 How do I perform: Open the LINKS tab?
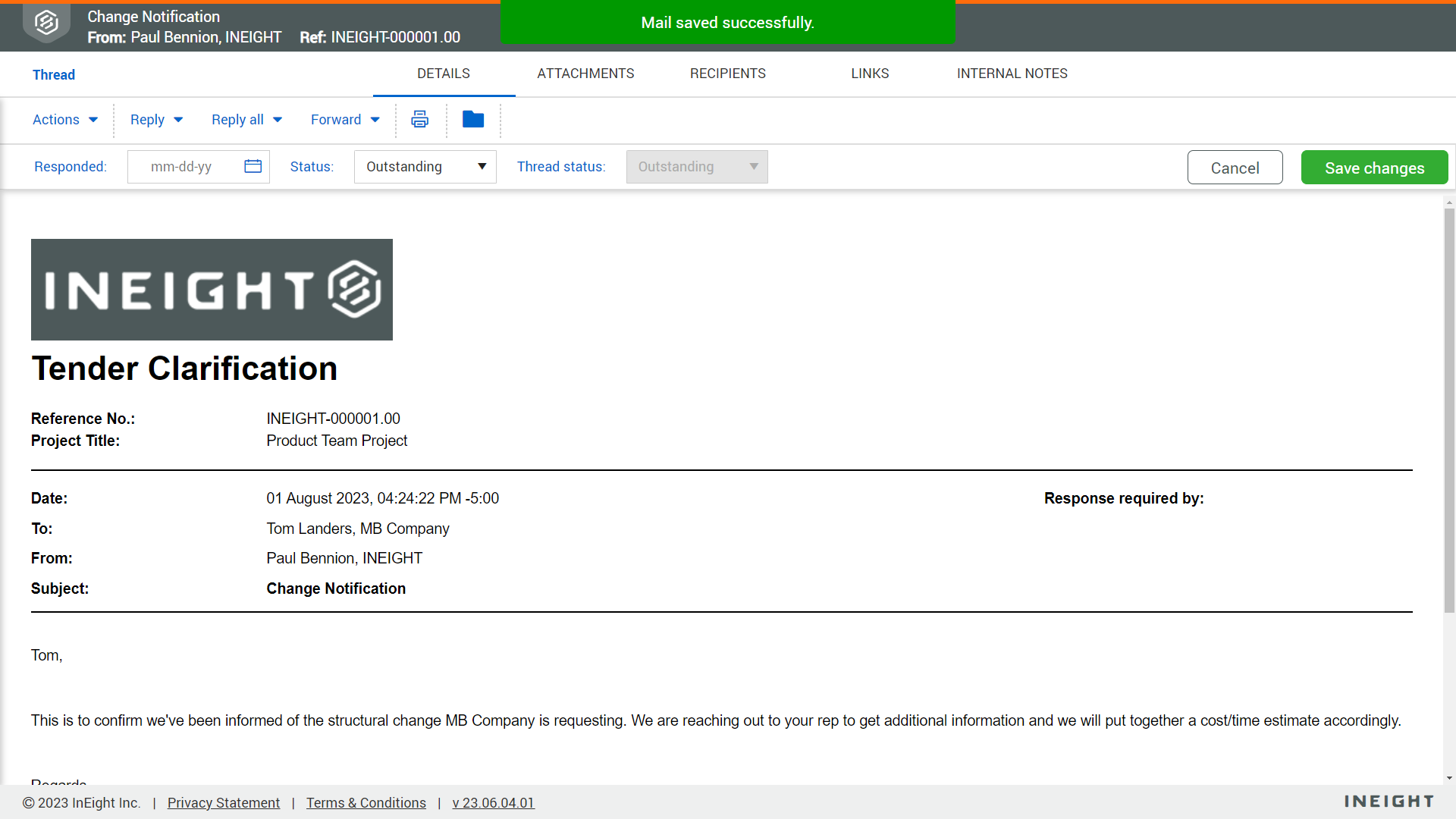click(x=870, y=74)
